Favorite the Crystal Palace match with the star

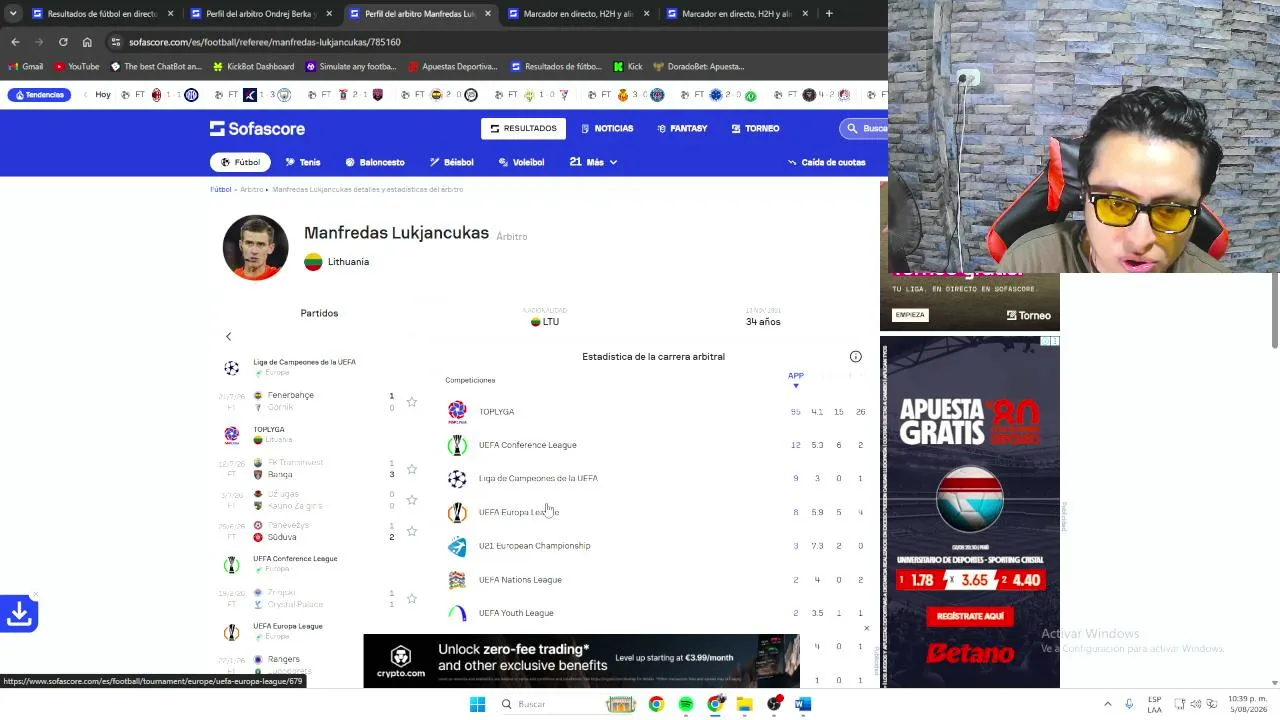pos(411,598)
